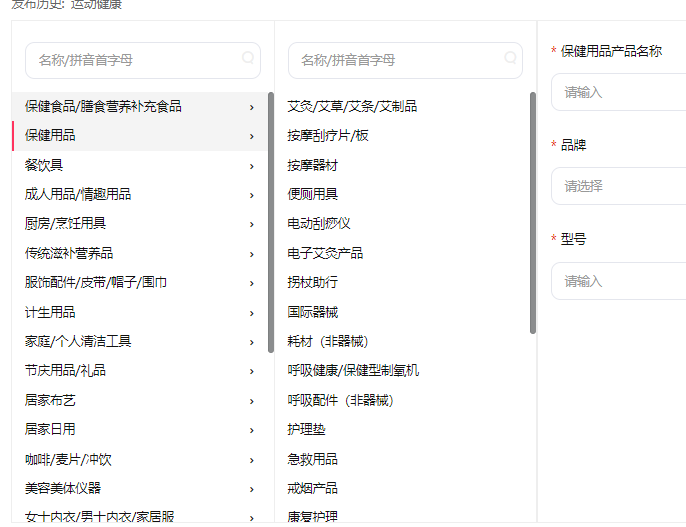Expand the 餐饮具 category chevron
The width and height of the screenshot is (686, 527).
point(252,165)
